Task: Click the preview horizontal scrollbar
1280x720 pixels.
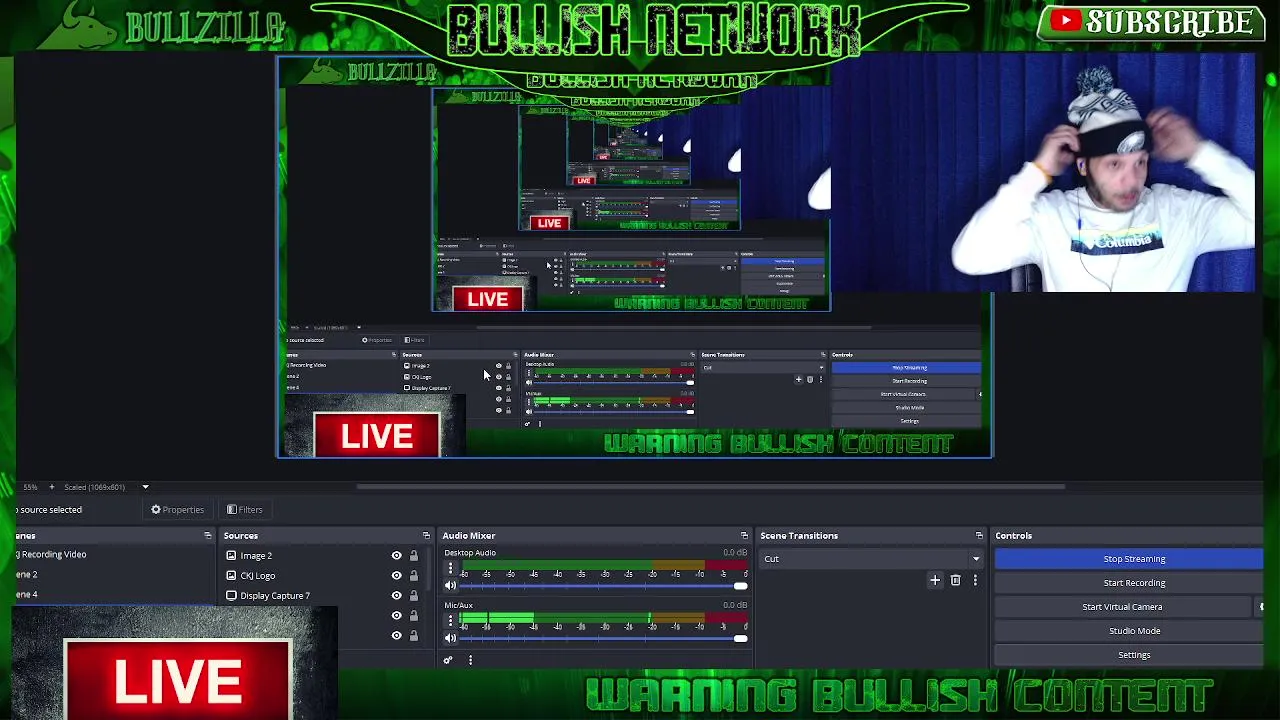Action: tap(710, 487)
